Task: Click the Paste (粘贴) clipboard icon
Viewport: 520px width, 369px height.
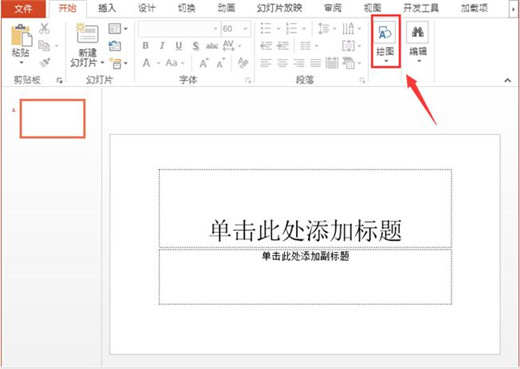Action: coord(21,35)
